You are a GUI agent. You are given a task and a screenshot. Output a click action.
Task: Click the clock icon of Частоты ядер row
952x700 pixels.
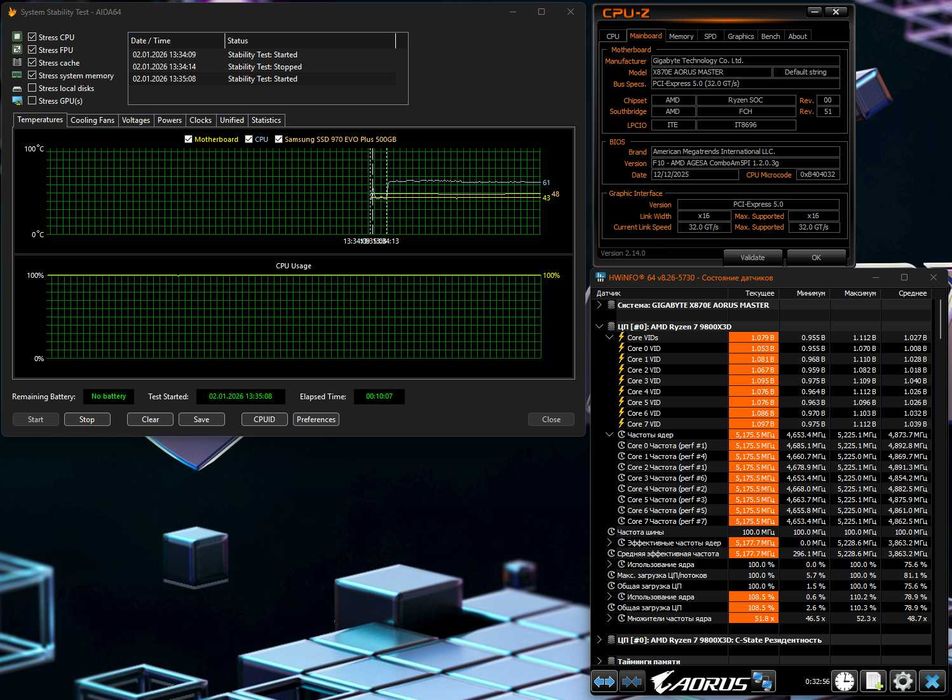point(622,435)
